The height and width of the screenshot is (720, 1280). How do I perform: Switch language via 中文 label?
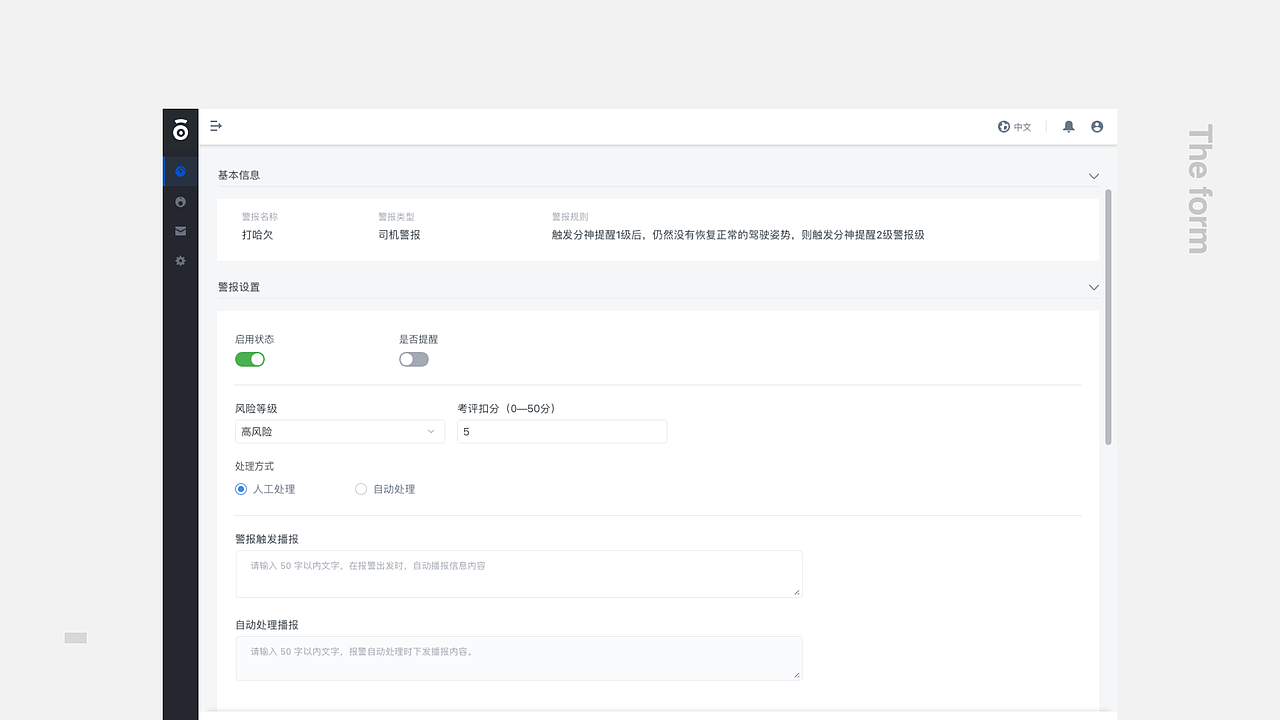coord(1022,127)
